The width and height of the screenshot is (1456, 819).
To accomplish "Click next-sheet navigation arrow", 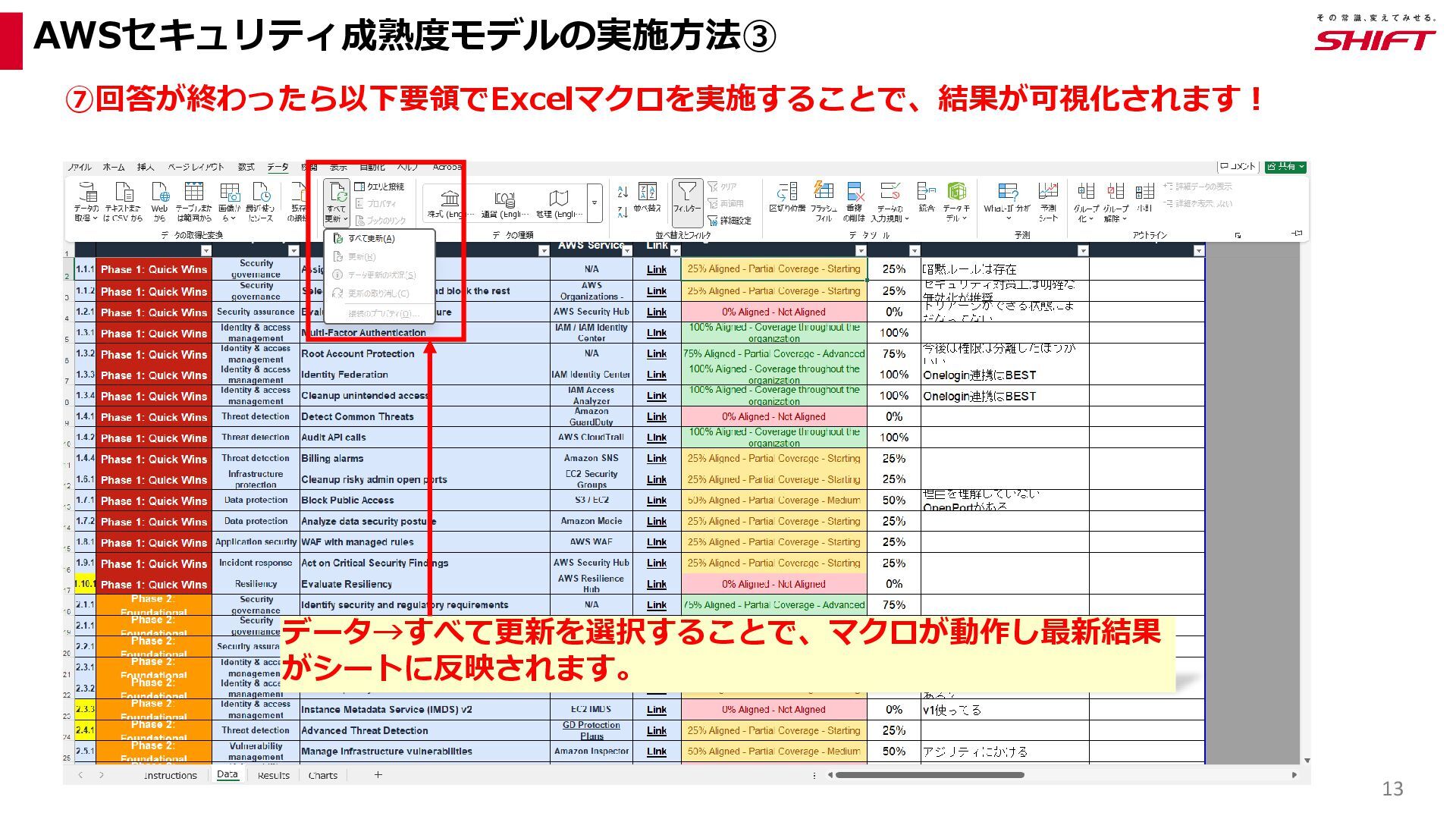I will coord(101,775).
